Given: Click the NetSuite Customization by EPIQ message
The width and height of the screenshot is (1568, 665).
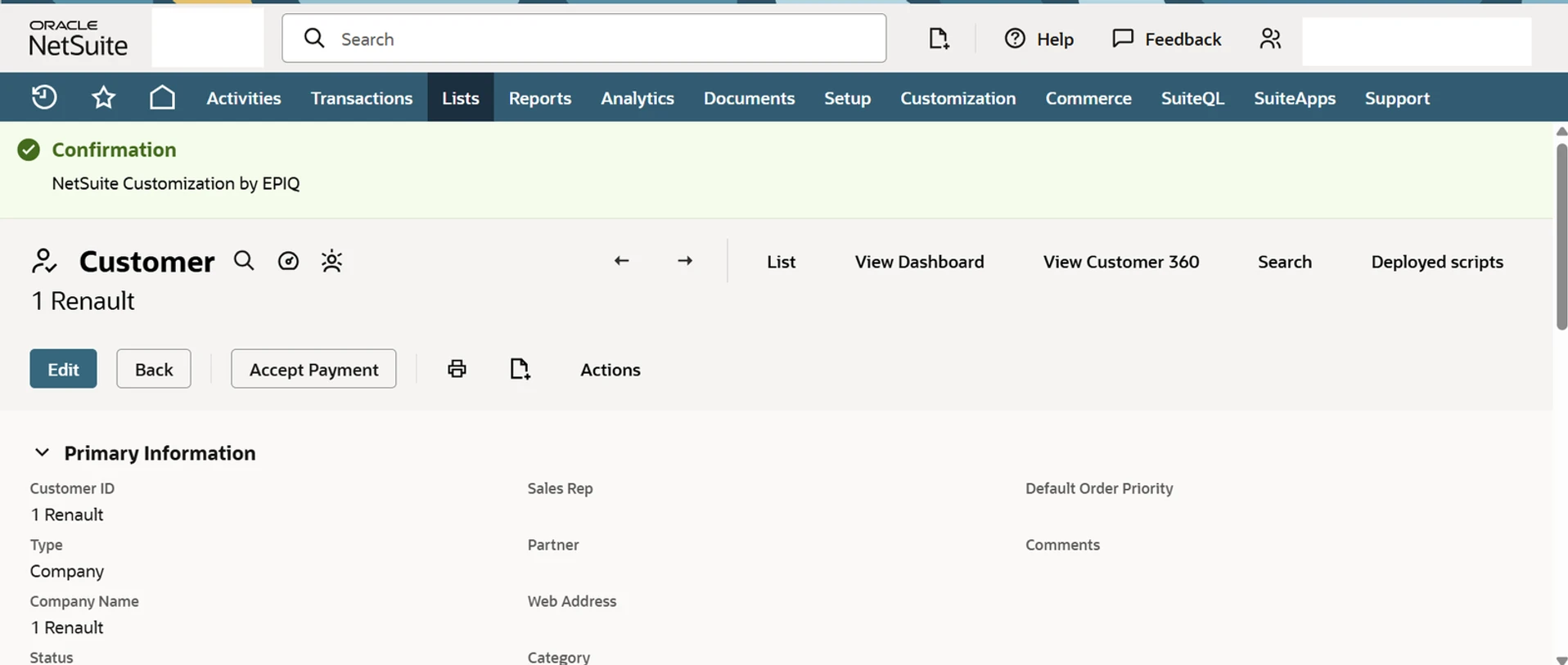Looking at the screenshot, I should pos(176,183).
